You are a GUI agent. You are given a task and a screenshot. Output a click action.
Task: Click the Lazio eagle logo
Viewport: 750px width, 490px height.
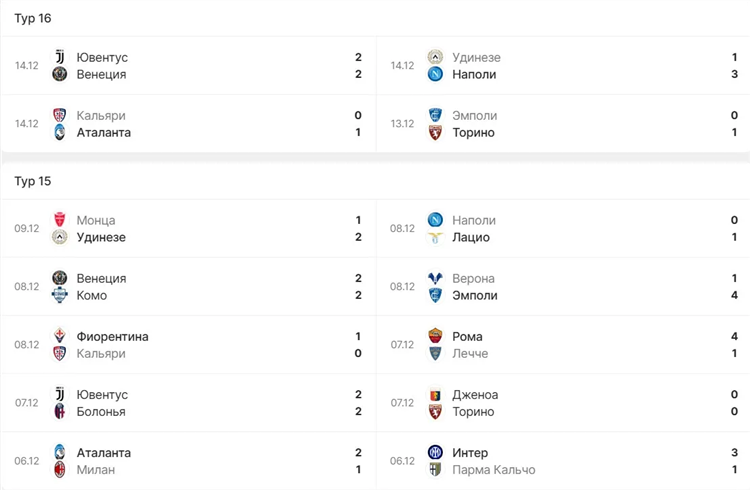(x=435, y=237)
